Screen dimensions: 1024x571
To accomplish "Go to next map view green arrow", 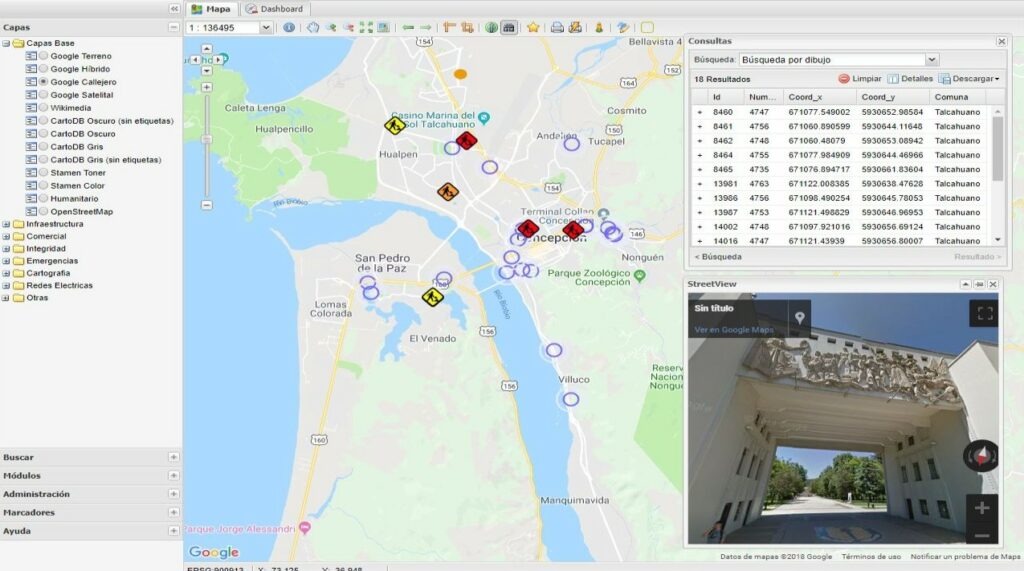I will coord(426,27).
